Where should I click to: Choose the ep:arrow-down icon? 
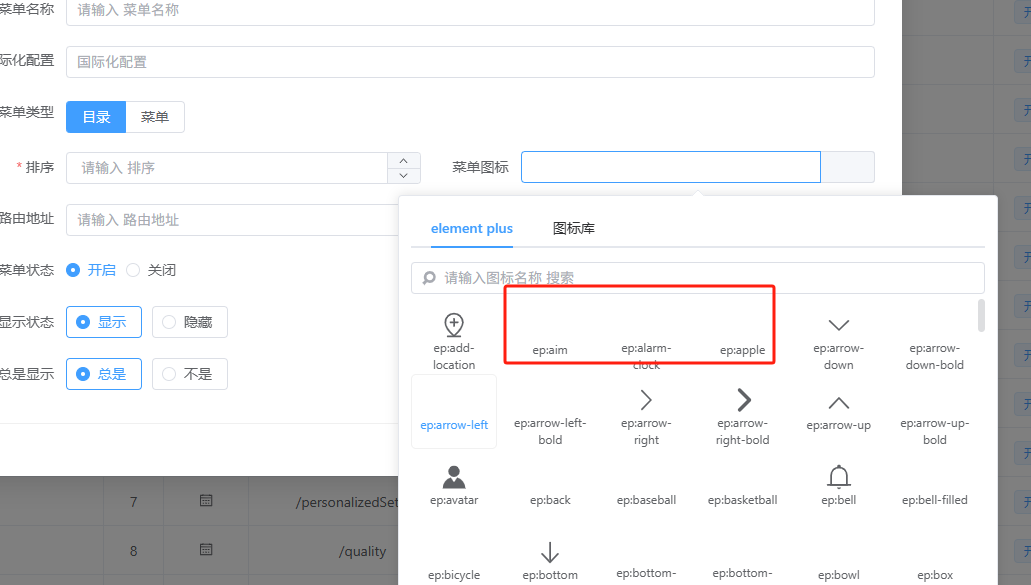click(839, 340)
